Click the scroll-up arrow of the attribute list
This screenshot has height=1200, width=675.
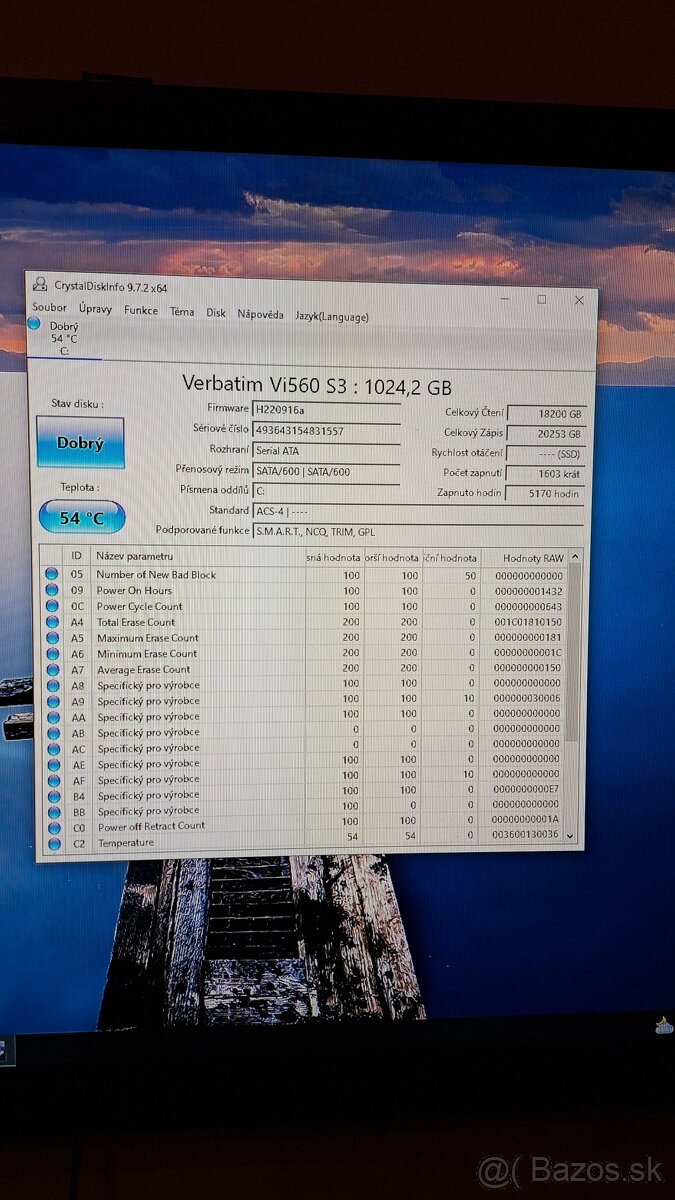tap(574, 556)
